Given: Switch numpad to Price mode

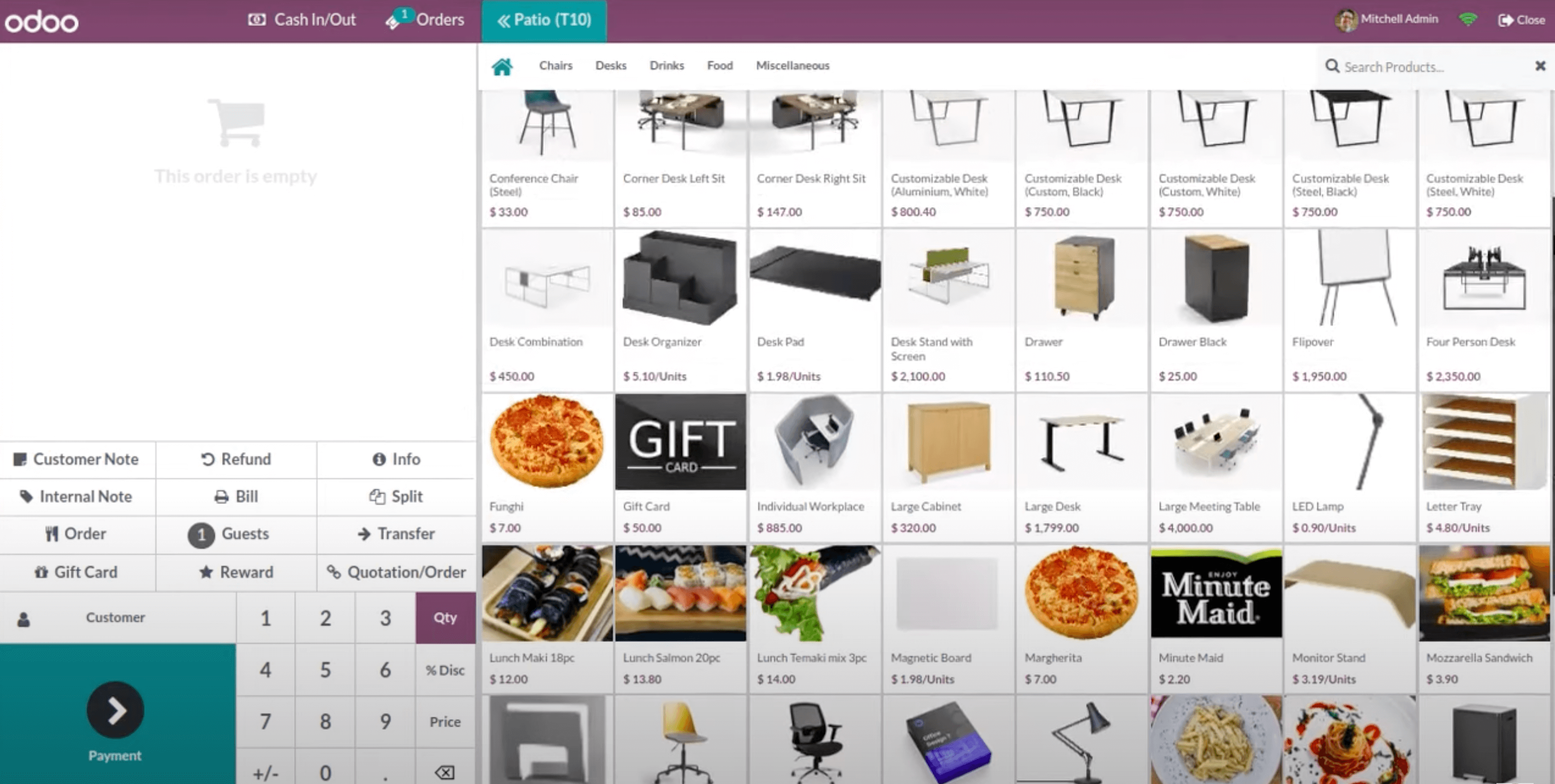Looking at the screenshot, I should (x=445, y=721).
